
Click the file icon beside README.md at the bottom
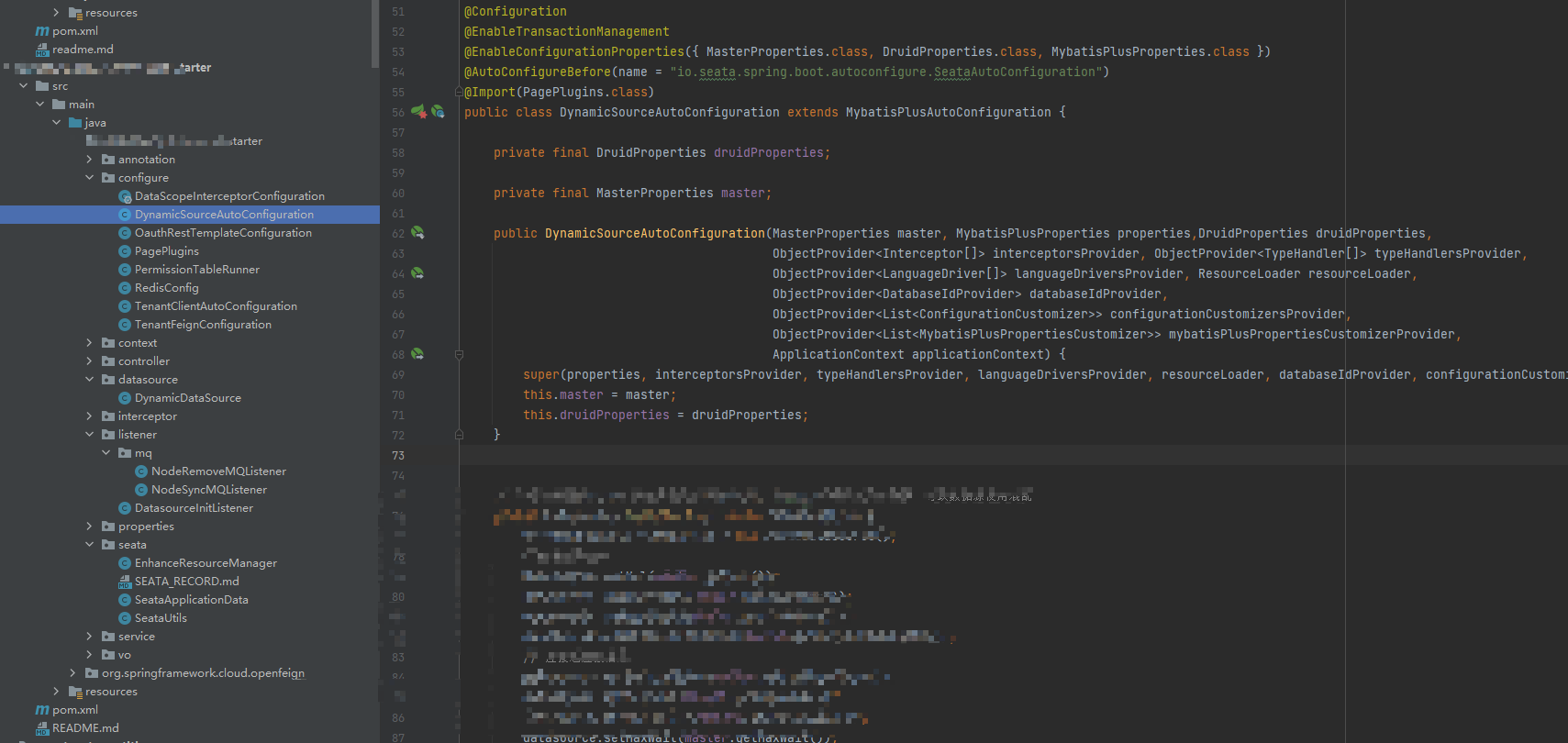[42, 728]
